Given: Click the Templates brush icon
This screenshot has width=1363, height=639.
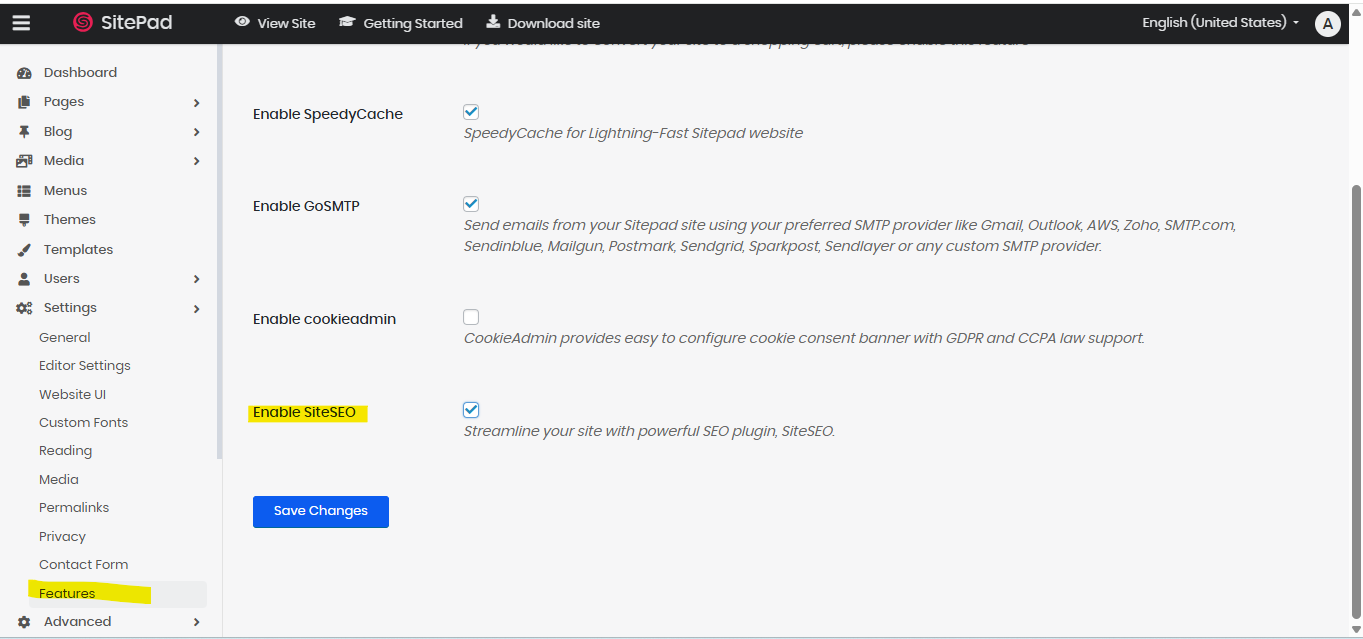Looking at the screenshot, I should coord(24,250).
